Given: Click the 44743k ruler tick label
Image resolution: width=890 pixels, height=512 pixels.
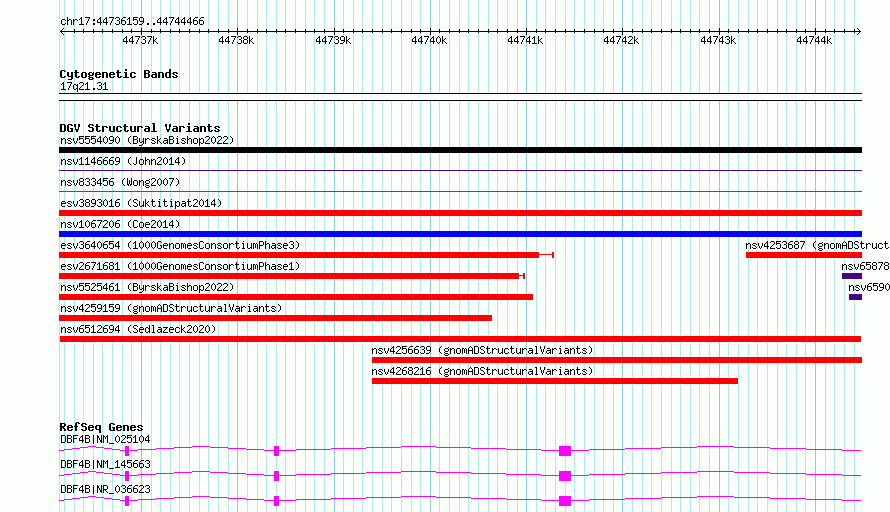Looking at the screenshot, I should (718, 40).
